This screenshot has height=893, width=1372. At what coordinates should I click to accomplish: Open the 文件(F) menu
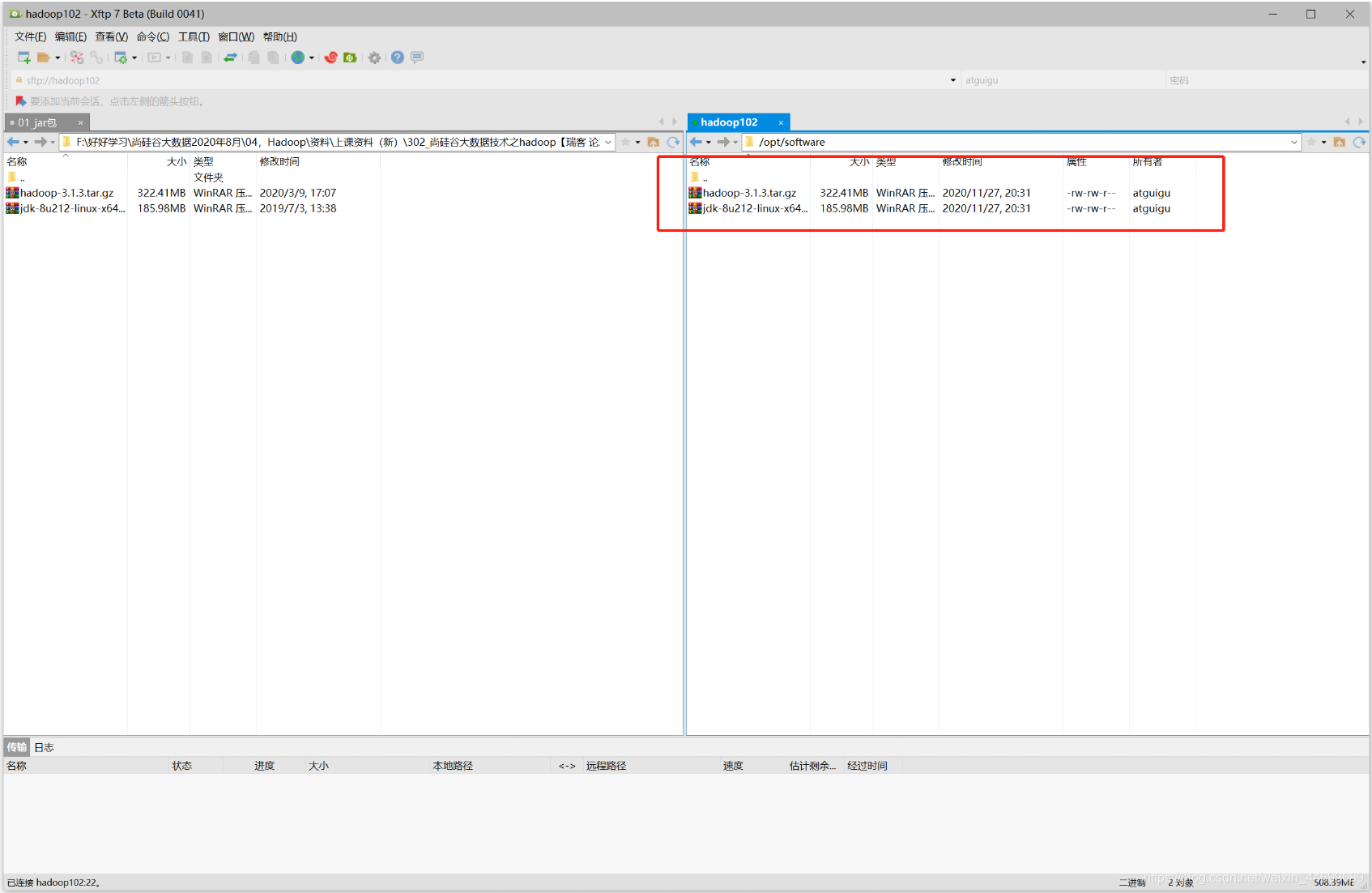(31, 36)
